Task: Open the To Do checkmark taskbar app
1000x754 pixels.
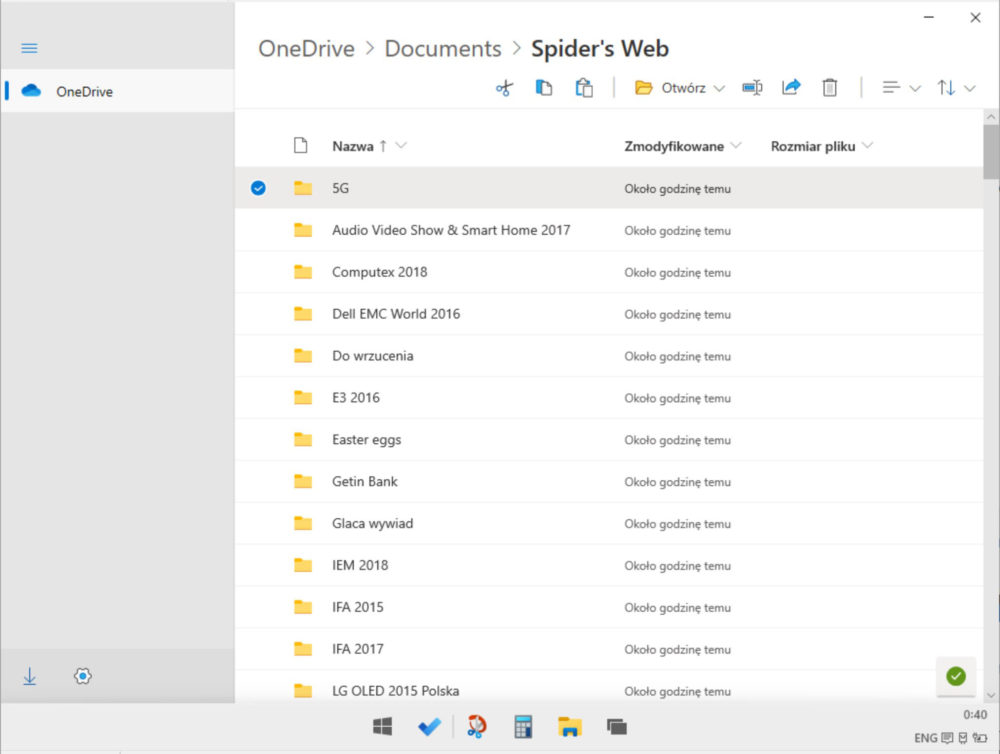Action: tap(429, 727)
